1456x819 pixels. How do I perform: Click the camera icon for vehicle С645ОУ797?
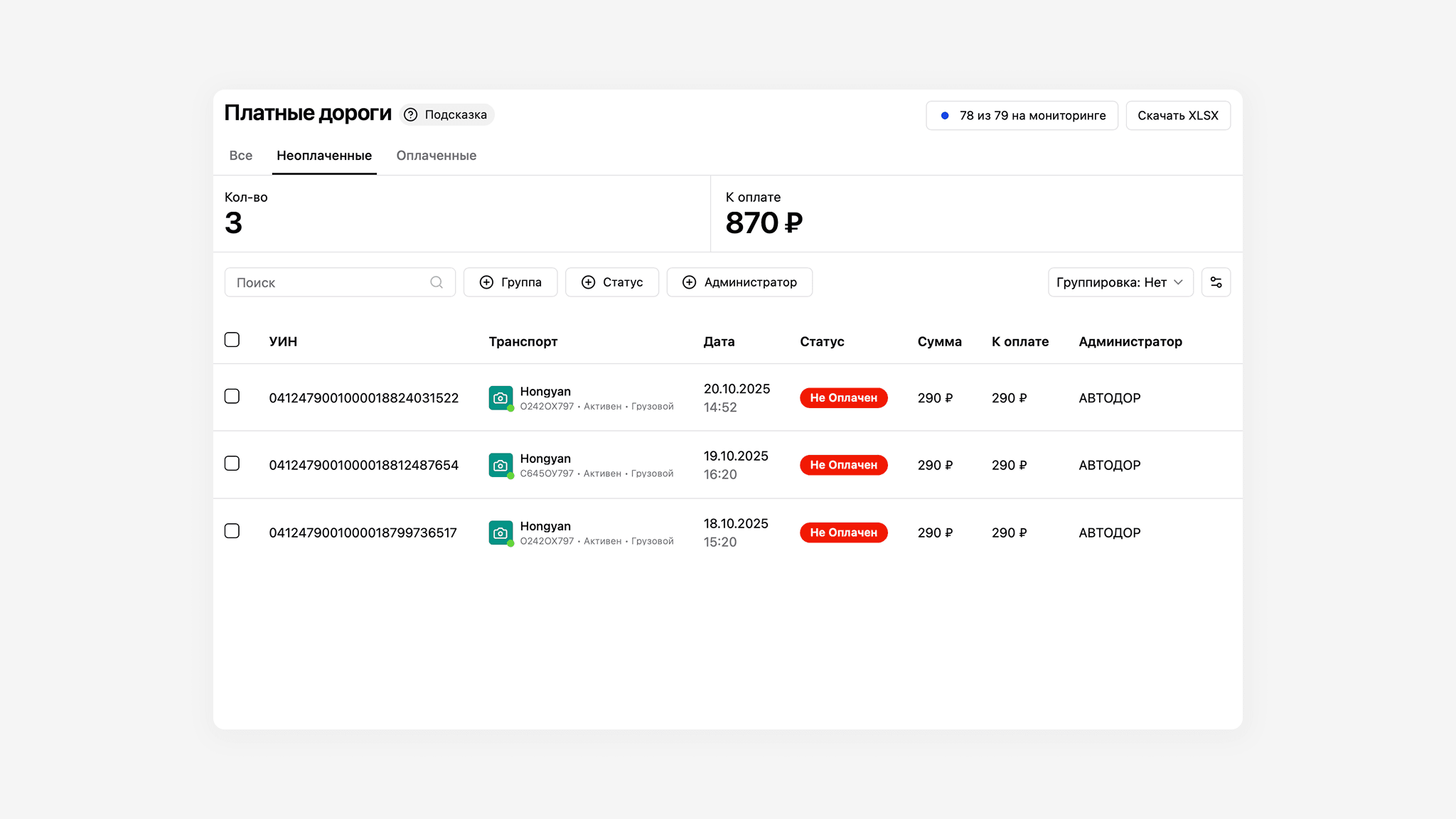(500, 465)
